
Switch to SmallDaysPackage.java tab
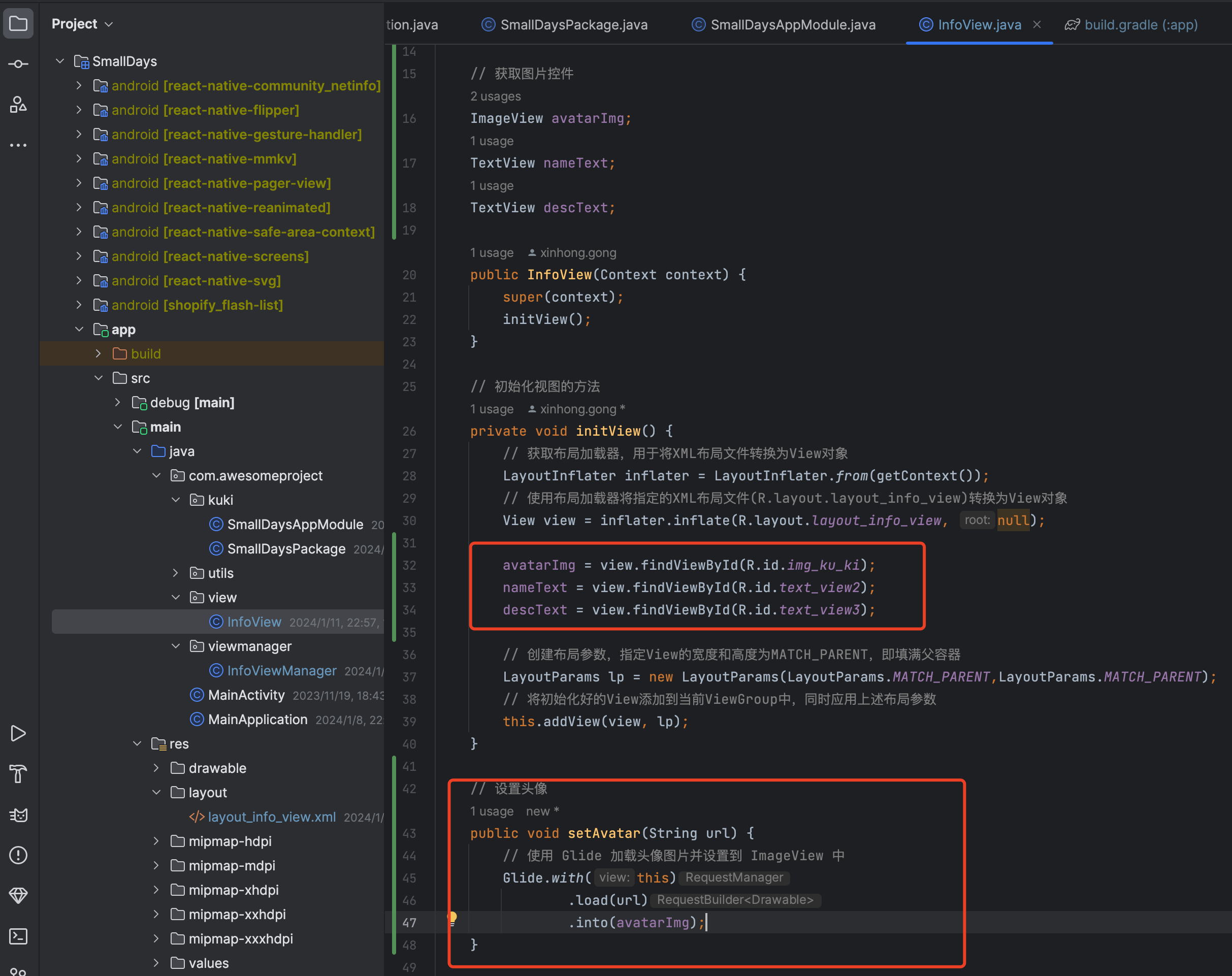tap(565, 24)
